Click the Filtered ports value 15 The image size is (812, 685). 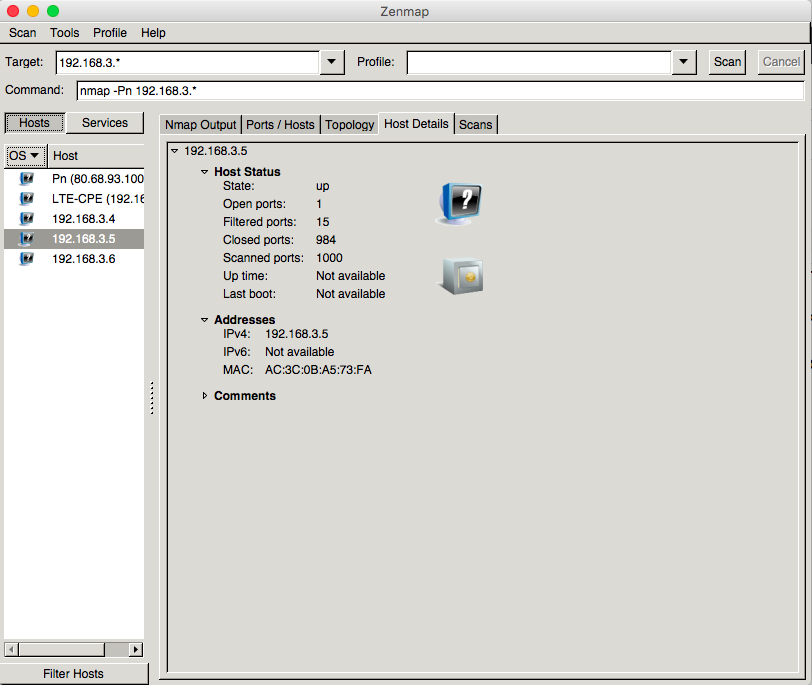(323, 222)
